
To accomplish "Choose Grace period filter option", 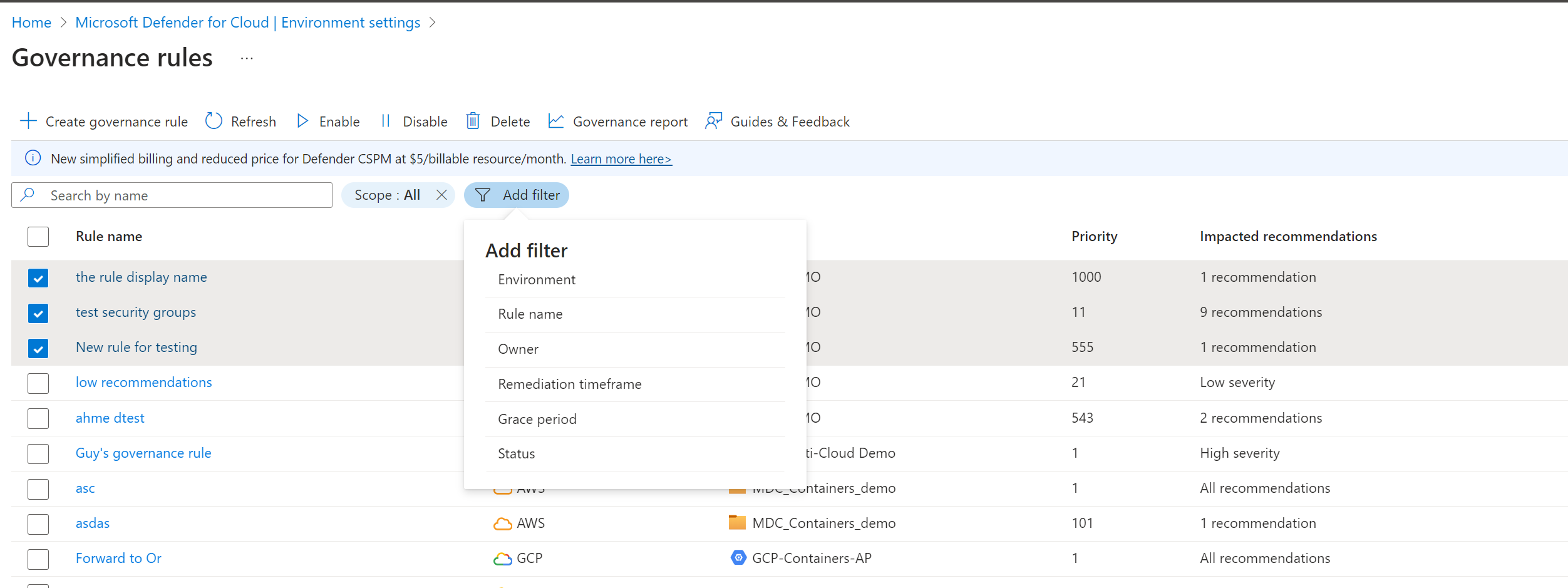I will [x=635, y=419].
